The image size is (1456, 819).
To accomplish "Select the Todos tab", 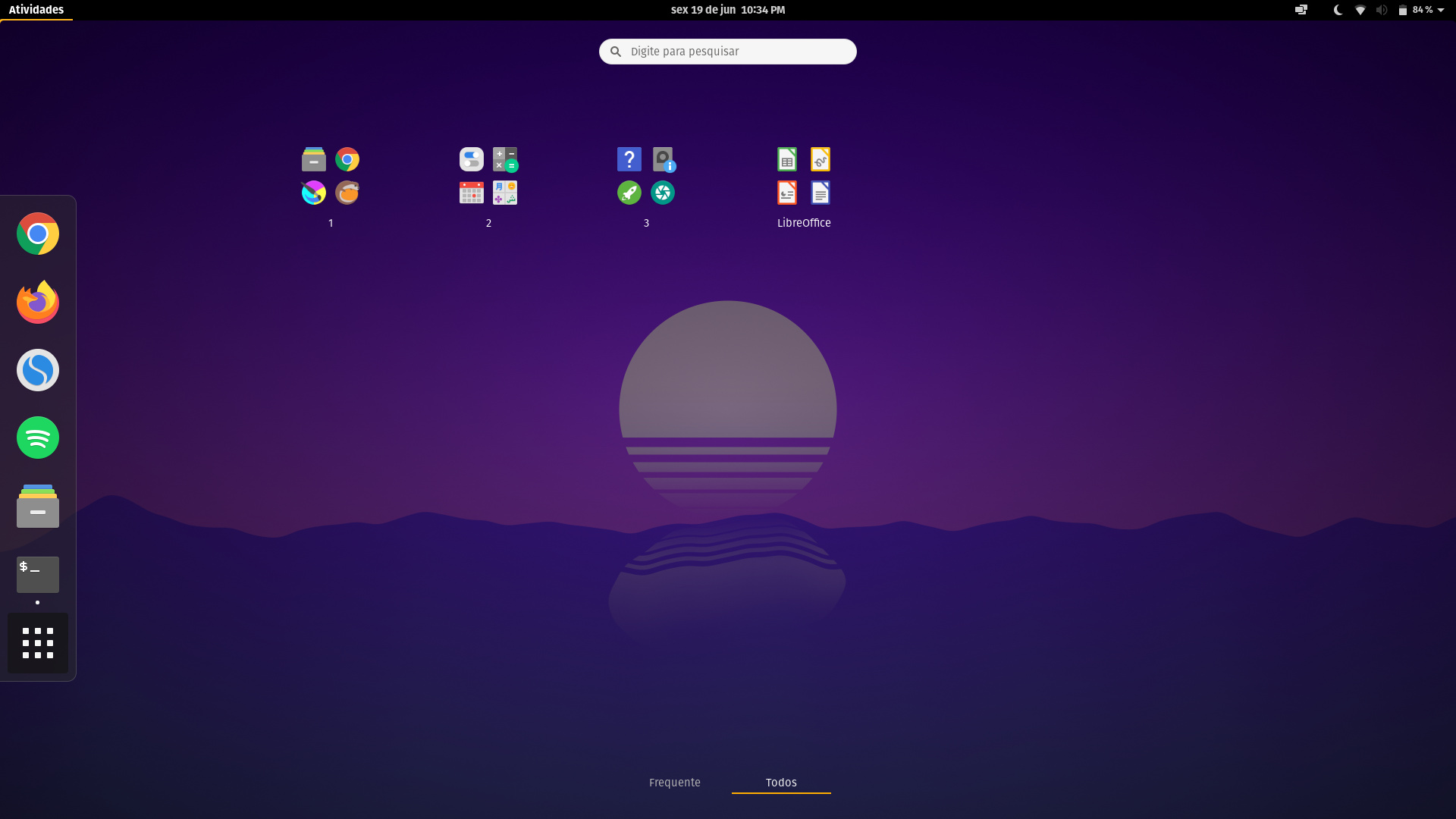I will coord(781,783).
